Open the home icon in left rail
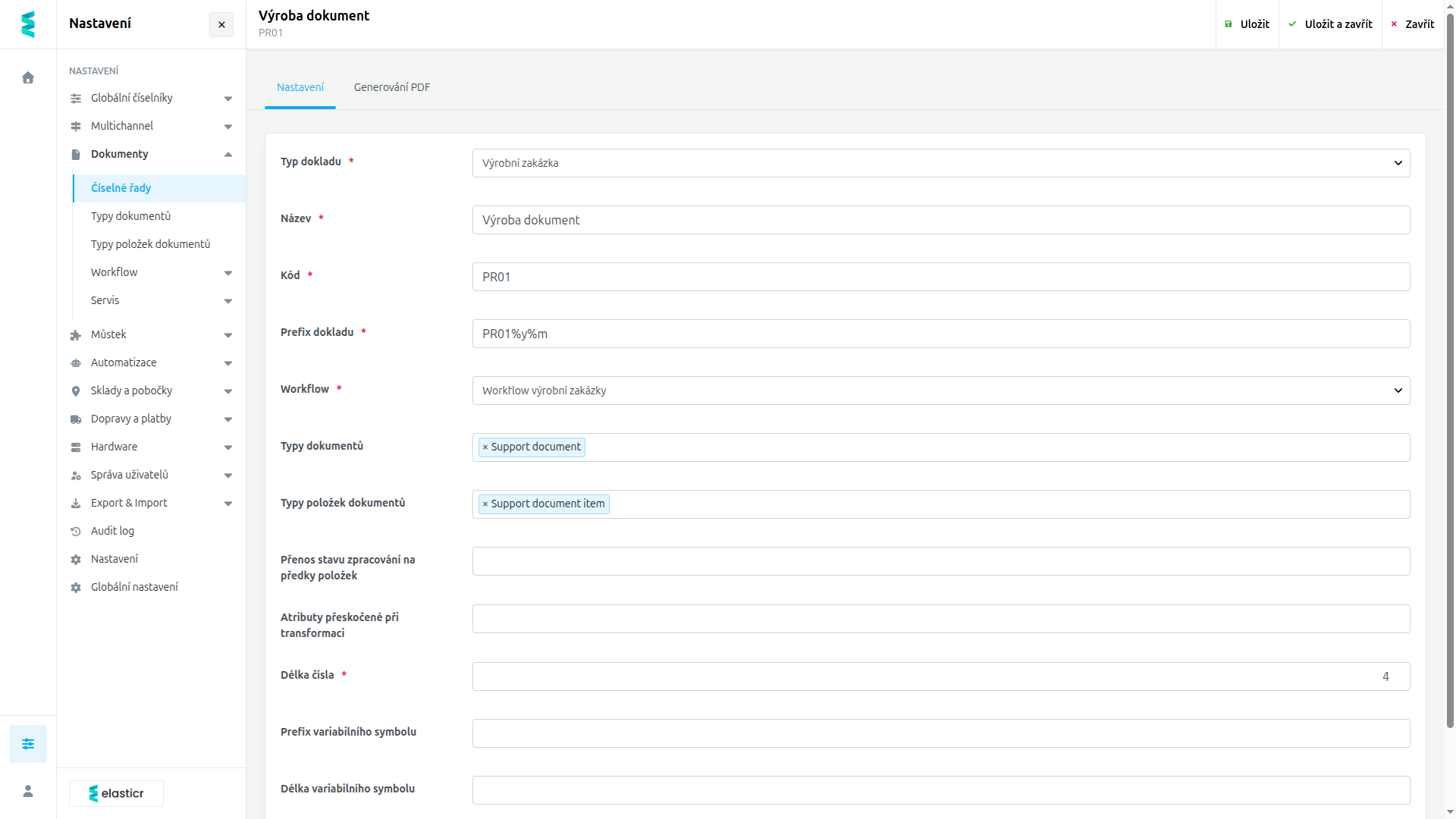 coord(28,77)
